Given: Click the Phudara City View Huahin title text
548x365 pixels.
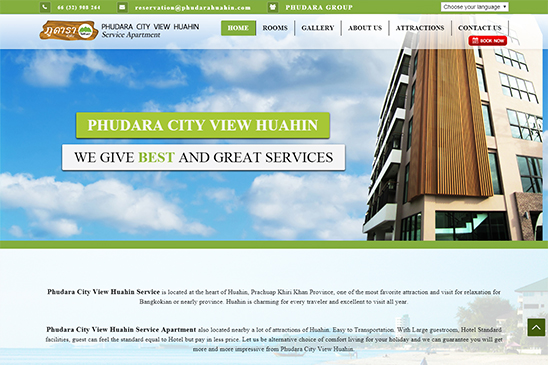Looking at the screenshot, I should tap(150, 27).
